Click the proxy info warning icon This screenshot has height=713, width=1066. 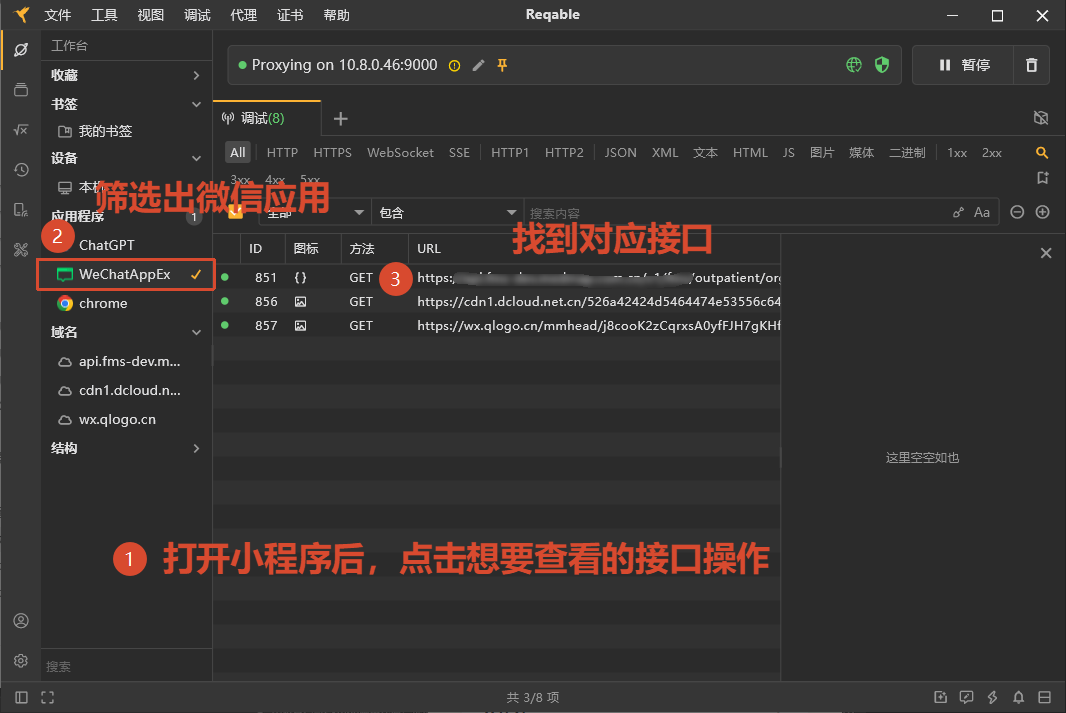[x=455, y=66]
